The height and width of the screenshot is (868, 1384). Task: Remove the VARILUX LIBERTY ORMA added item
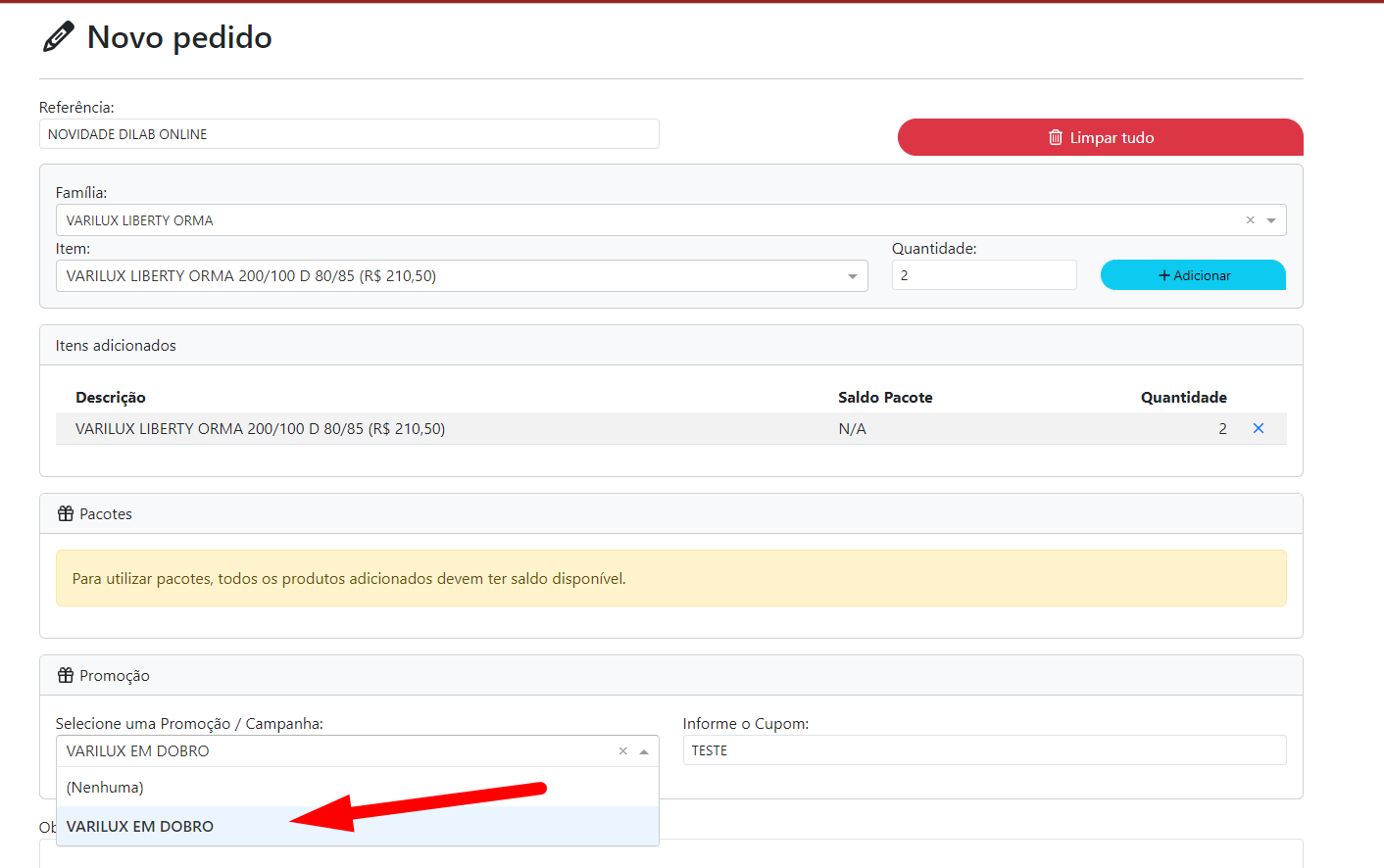pyautogui.click(x=1259, y=428)
